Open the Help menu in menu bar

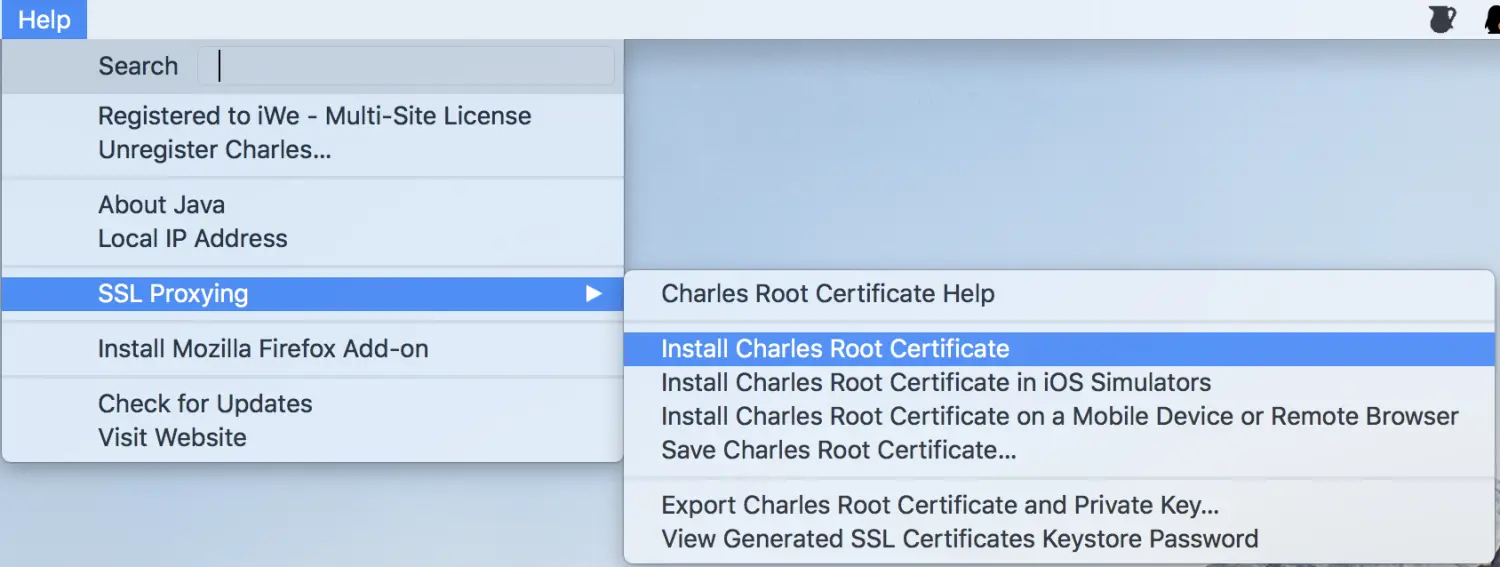click(x=44, y=19)
